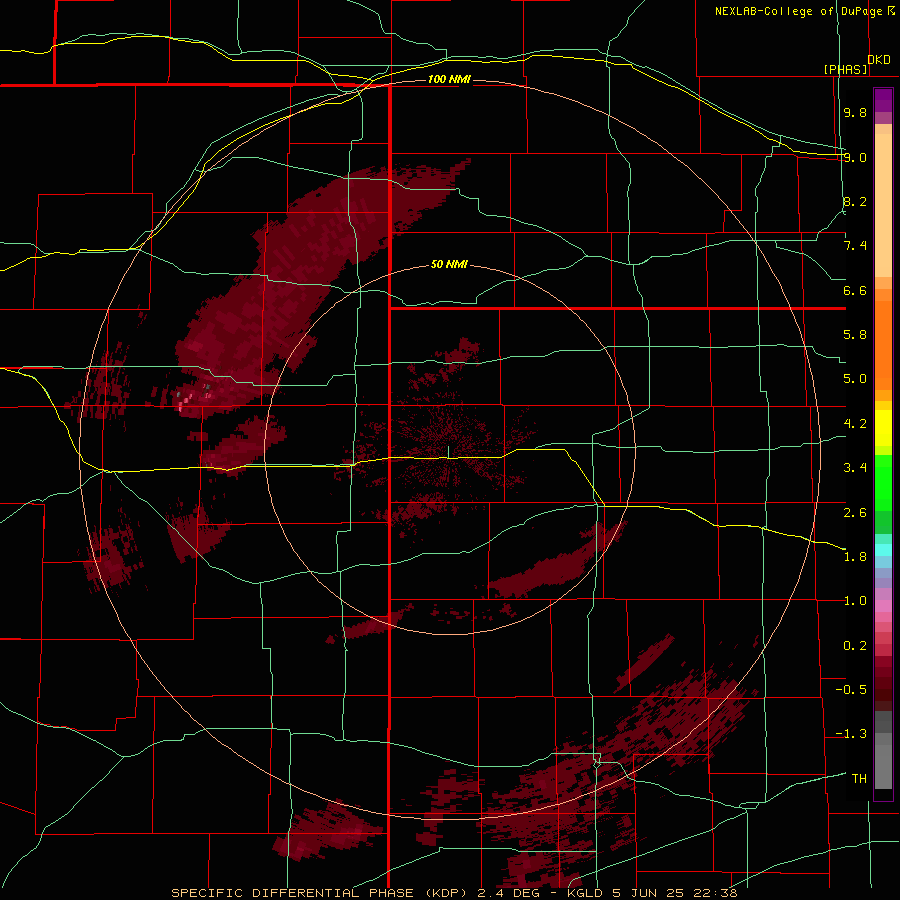Click the -0.5 value on the color scale
Image resolution: width=900 pixels, height=900 pixels.
tap(851, 690)
